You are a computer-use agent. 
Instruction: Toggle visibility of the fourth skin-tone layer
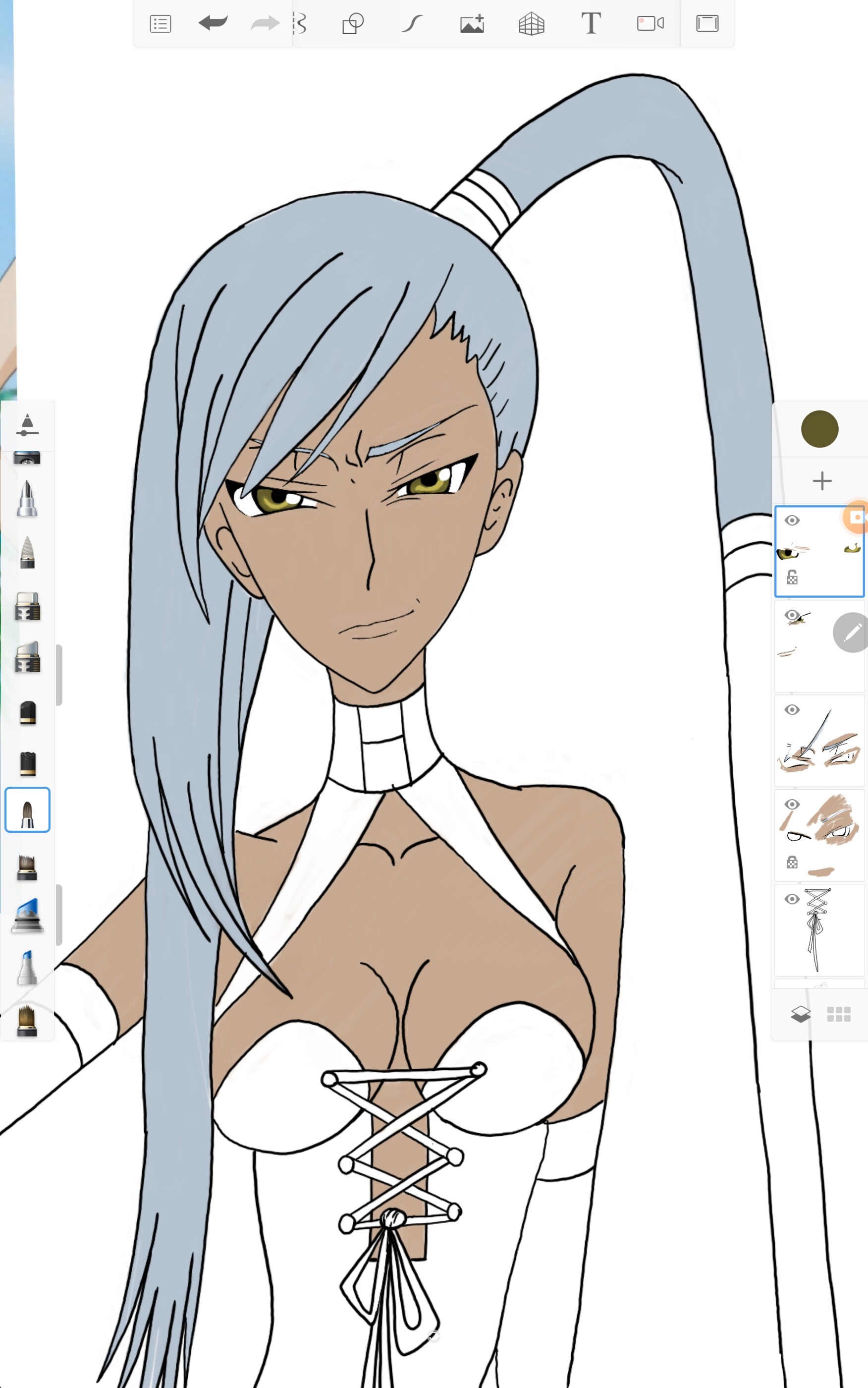(792, 805)
